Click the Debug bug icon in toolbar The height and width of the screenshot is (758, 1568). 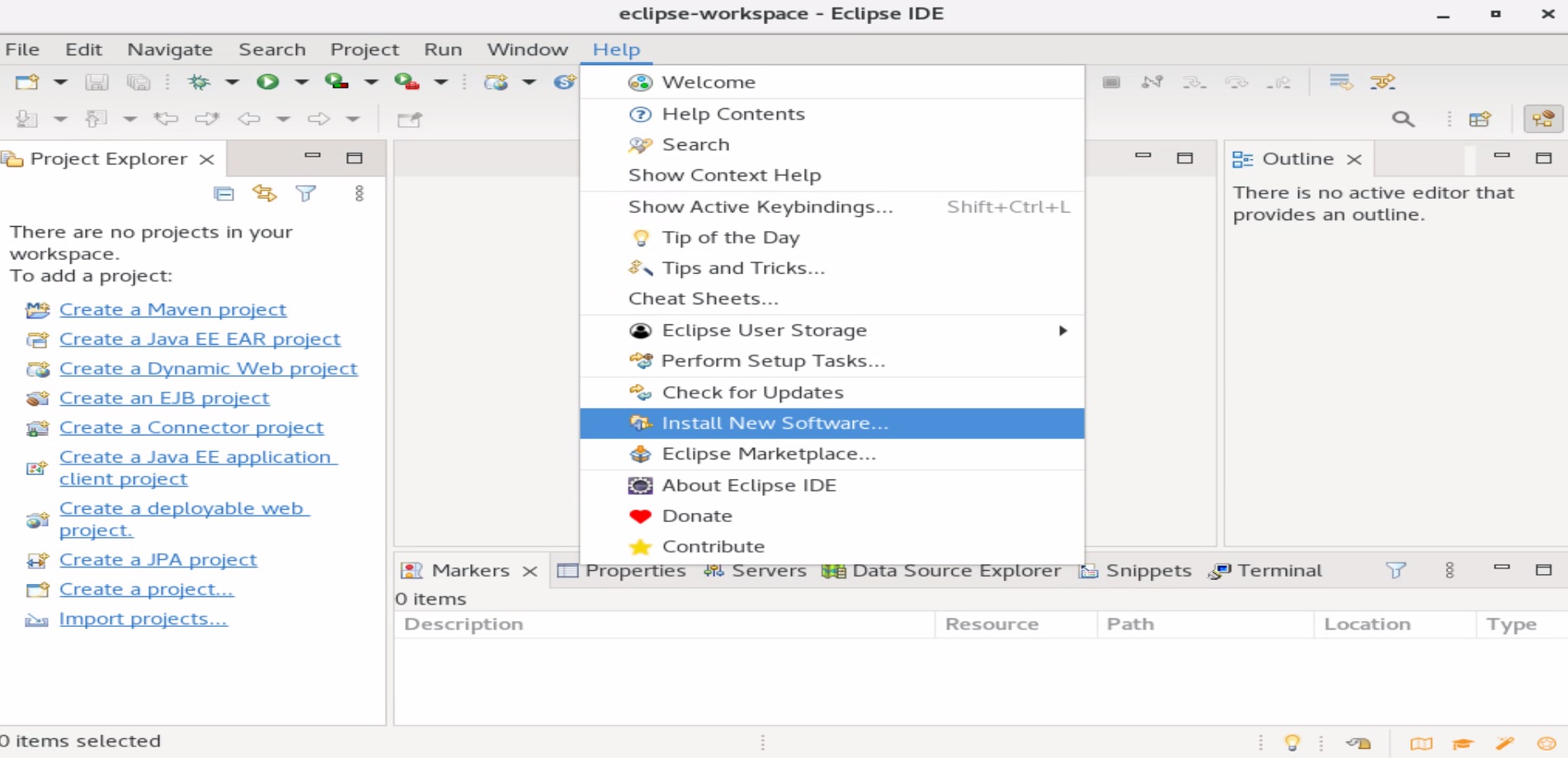(199, 82)
